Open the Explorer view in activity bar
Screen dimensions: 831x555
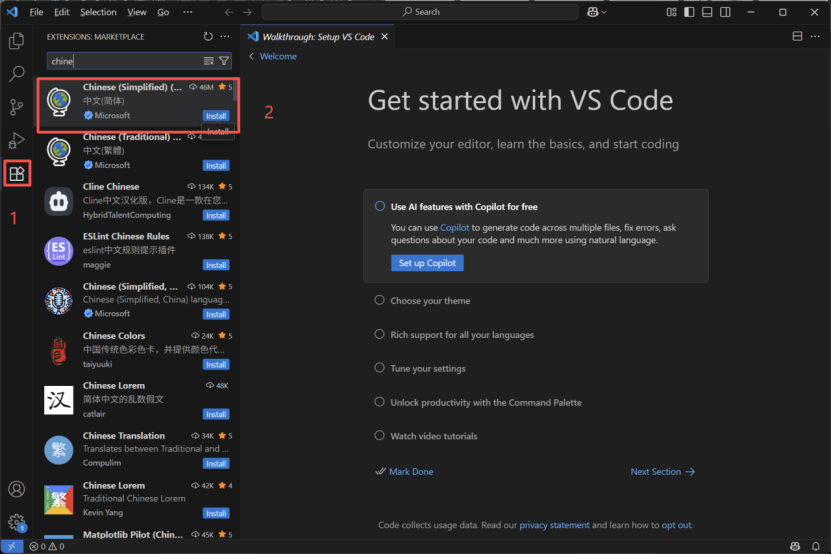tap(16, 40)
